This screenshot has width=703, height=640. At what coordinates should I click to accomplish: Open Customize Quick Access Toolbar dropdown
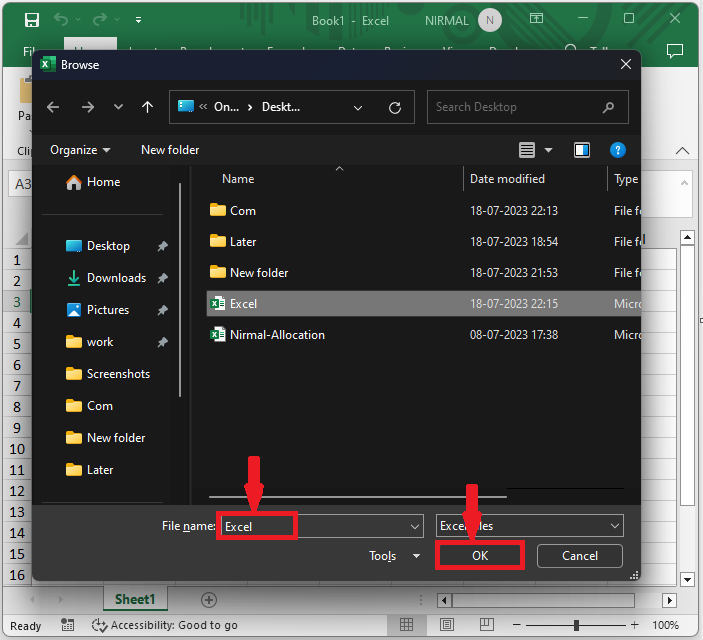(139, 20)
